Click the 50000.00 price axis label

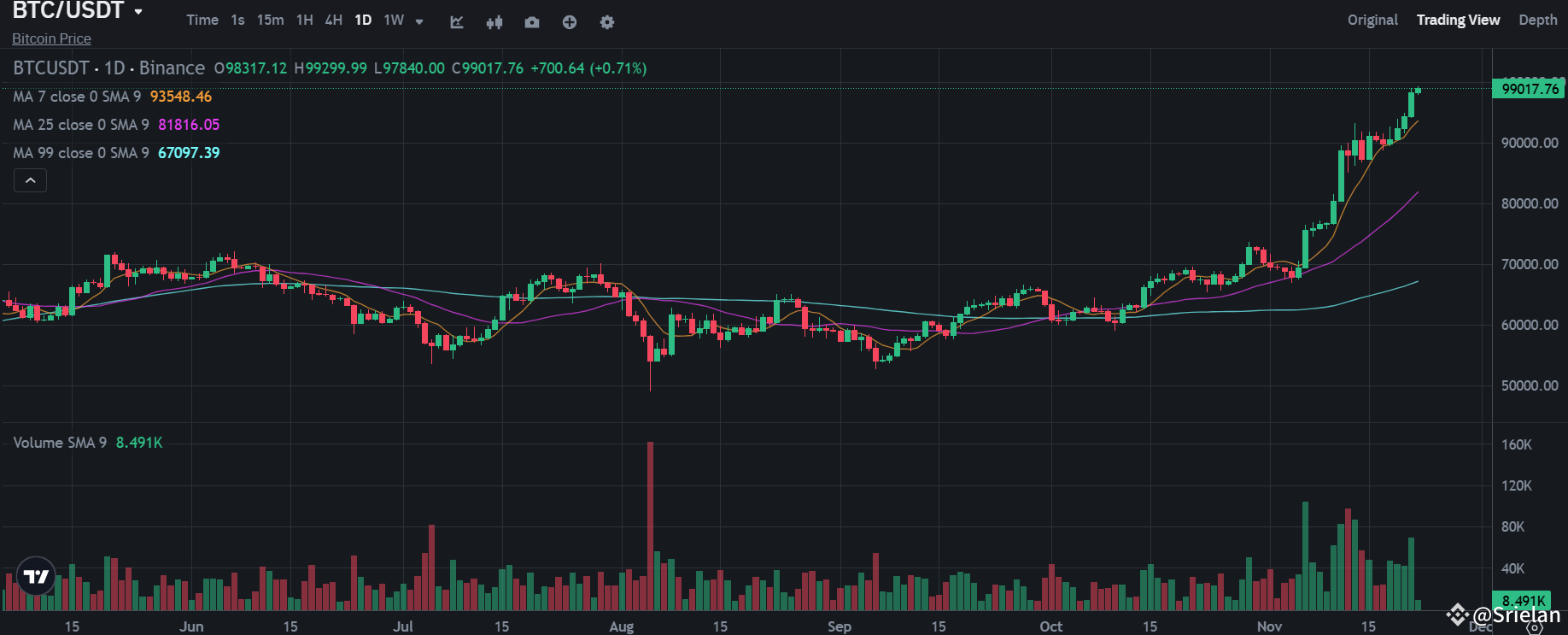pos(1530,385)
